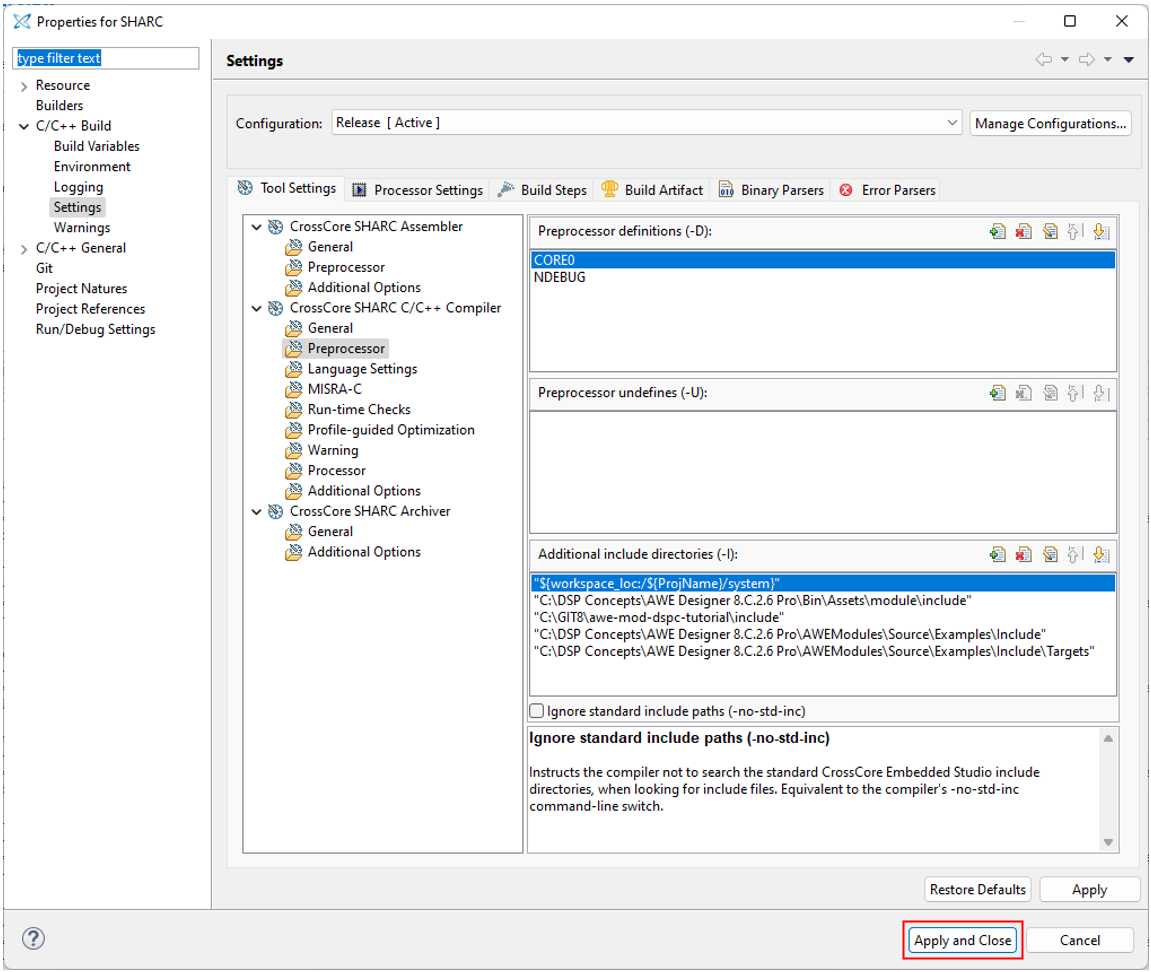1151x972 pixels.
Task: Move include directory up in list
Action: (1075, 554)
